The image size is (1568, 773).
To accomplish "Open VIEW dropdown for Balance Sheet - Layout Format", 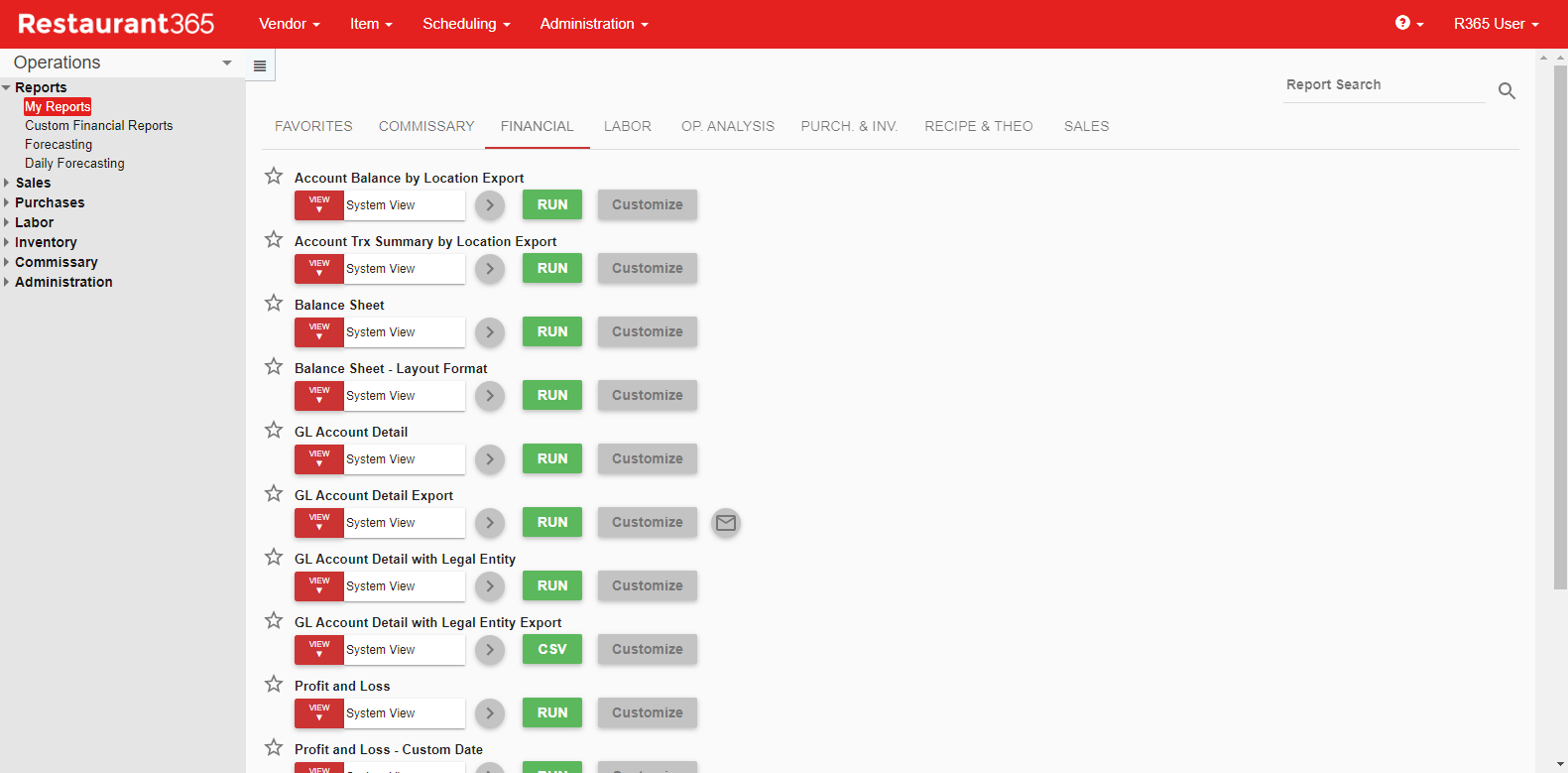I will coord(319,396).
